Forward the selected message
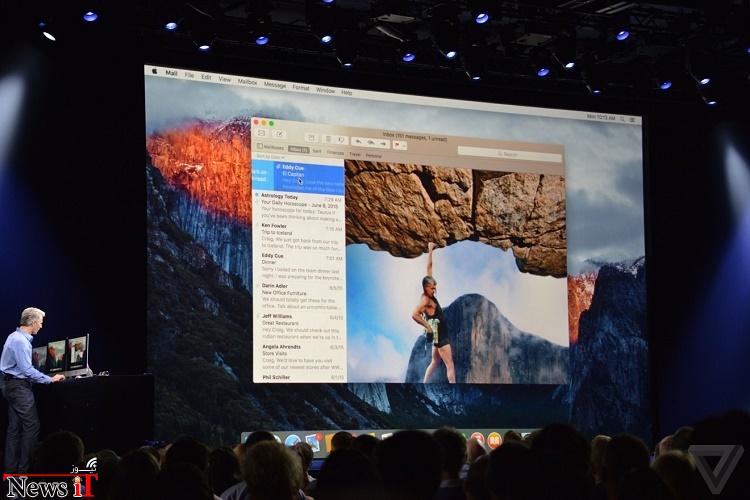750x500 pixels. click(x=383, y=144)
